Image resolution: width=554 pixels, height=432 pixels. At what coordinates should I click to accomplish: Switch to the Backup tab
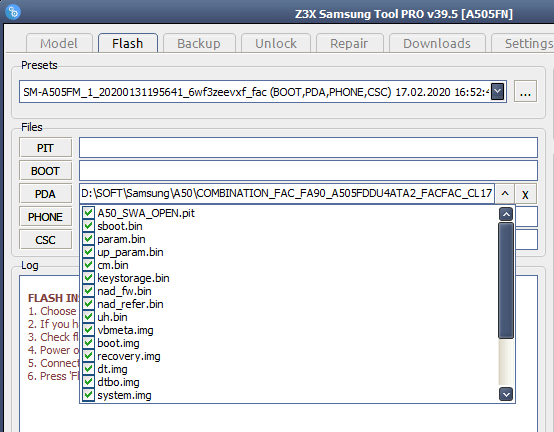pyautogui.click(x=199, y=43)
